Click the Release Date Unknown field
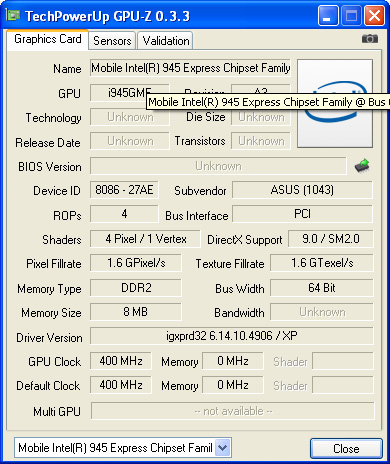Image resolution: width=390 pixels, height=464 pixels. (130, 141)
